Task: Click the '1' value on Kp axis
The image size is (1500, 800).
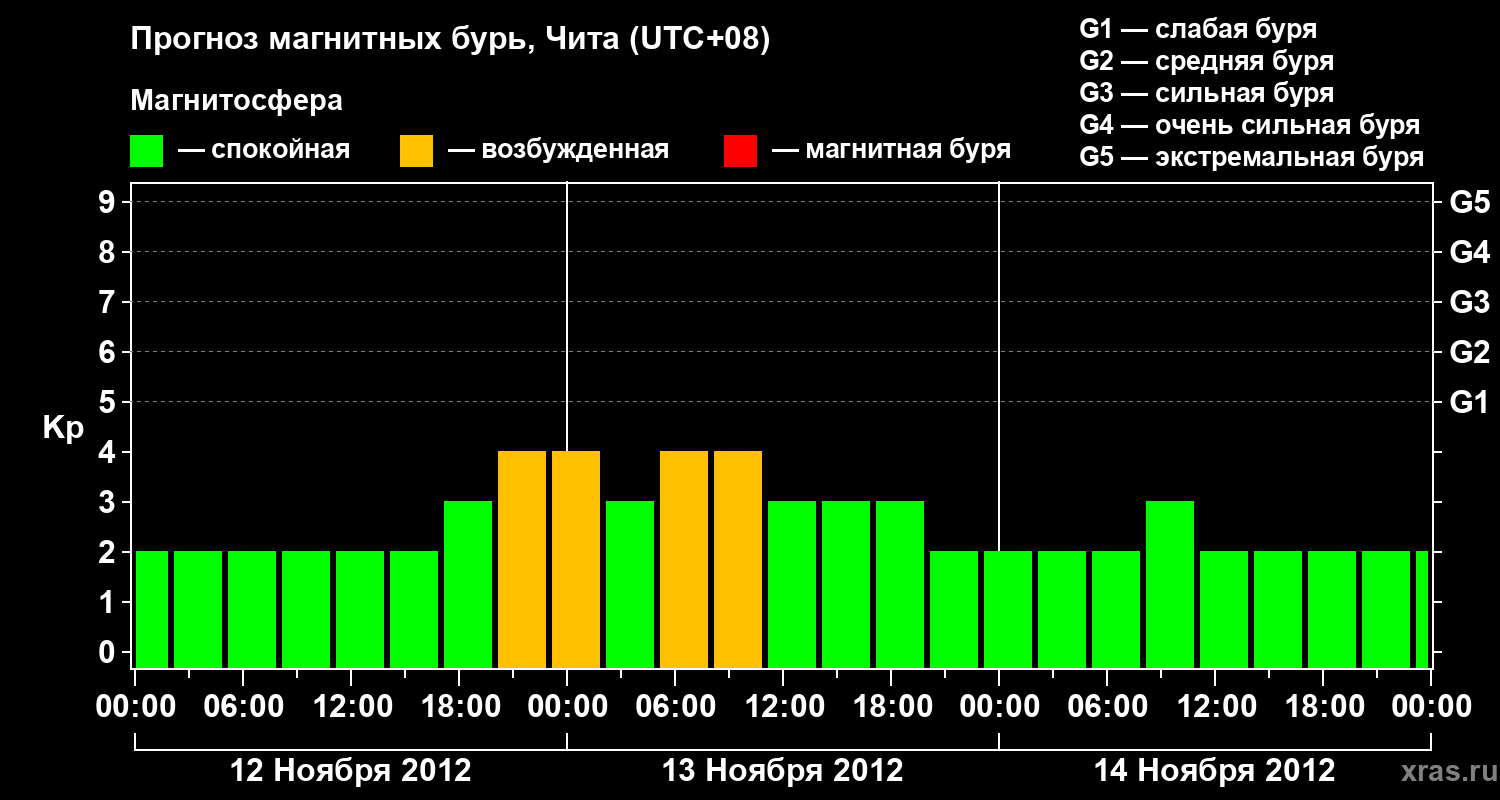Action: pyautogui.click(x=109, y=603)
